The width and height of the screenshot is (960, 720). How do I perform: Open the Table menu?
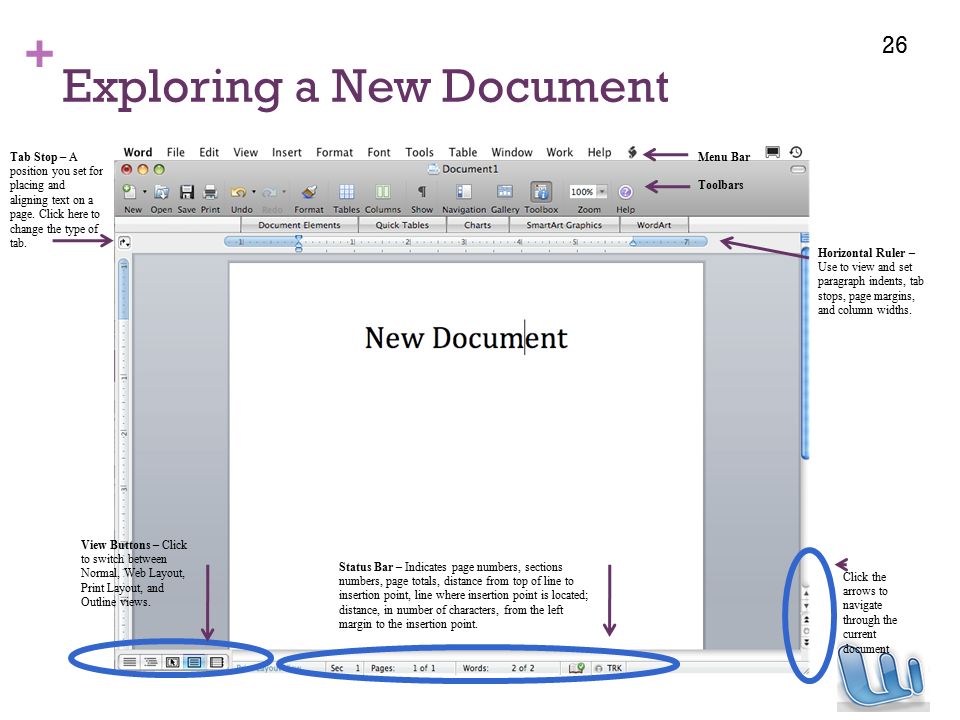click(x=463, y=152)
